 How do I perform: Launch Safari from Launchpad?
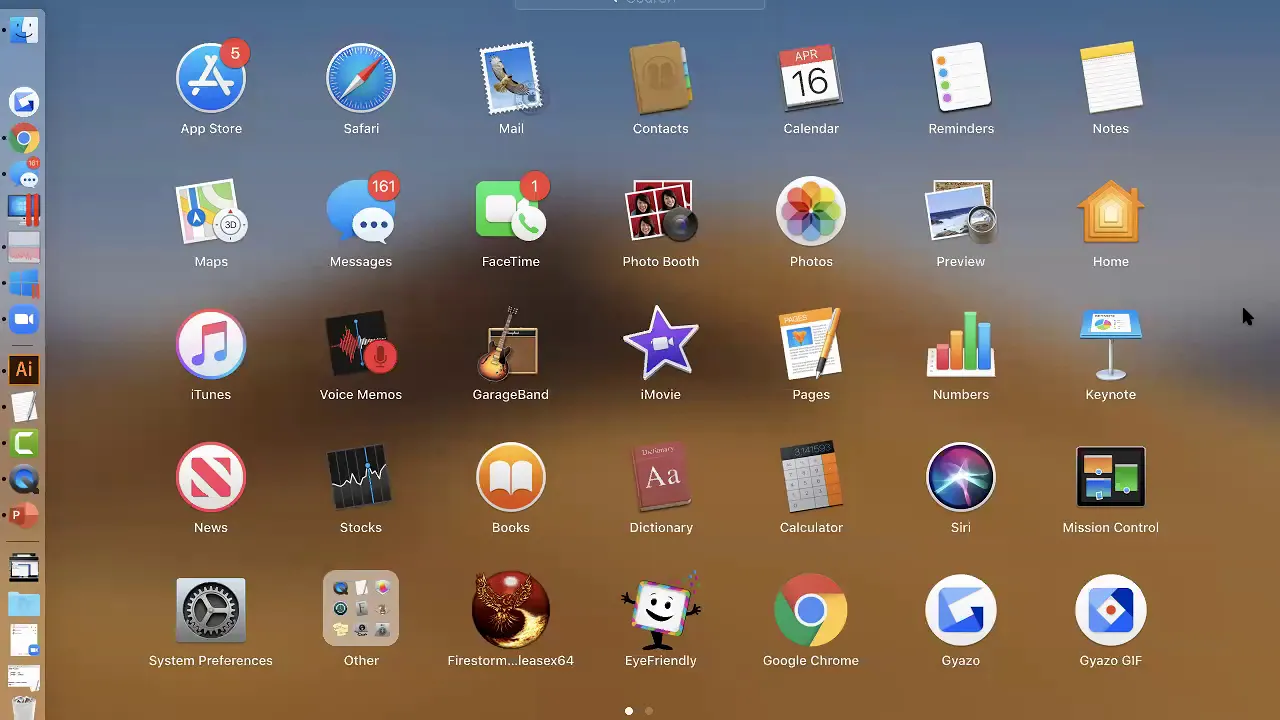point(361,78)
